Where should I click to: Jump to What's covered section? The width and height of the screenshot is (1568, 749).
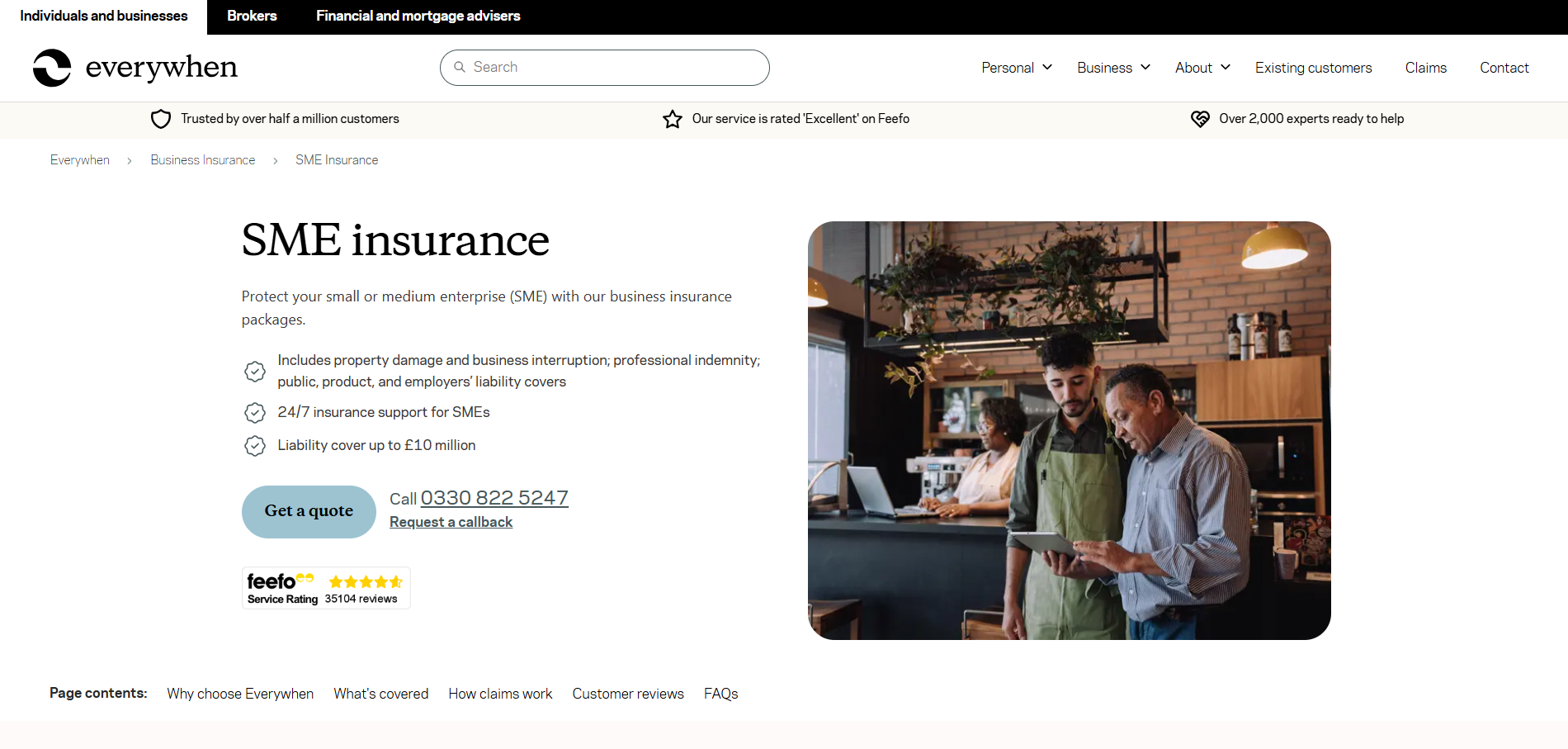[381, 694]
